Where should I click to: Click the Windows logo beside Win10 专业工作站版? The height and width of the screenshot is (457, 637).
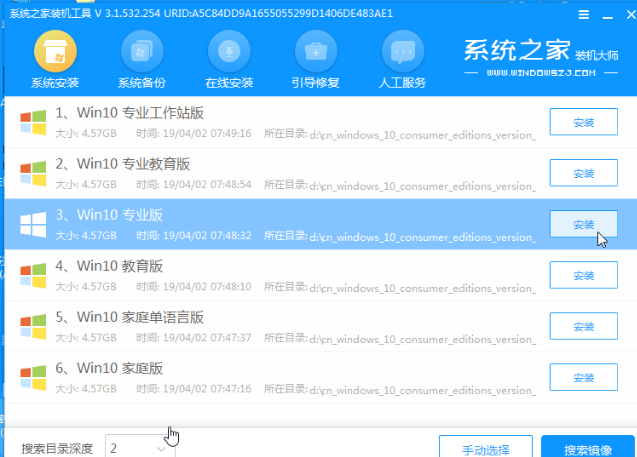33,122
